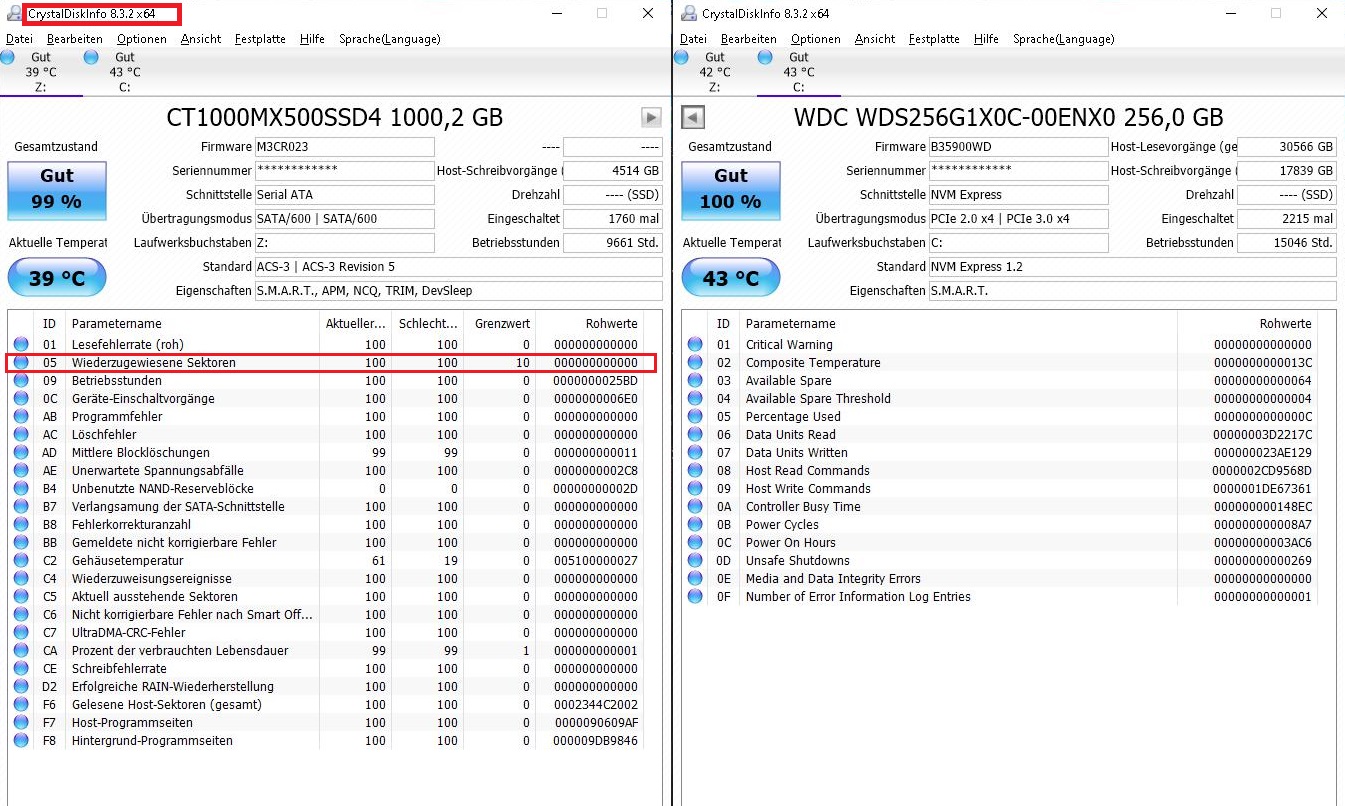Click Eigenschaften field with S.M.A.R.T., APM, NCQ

click(x=459, y=291)
